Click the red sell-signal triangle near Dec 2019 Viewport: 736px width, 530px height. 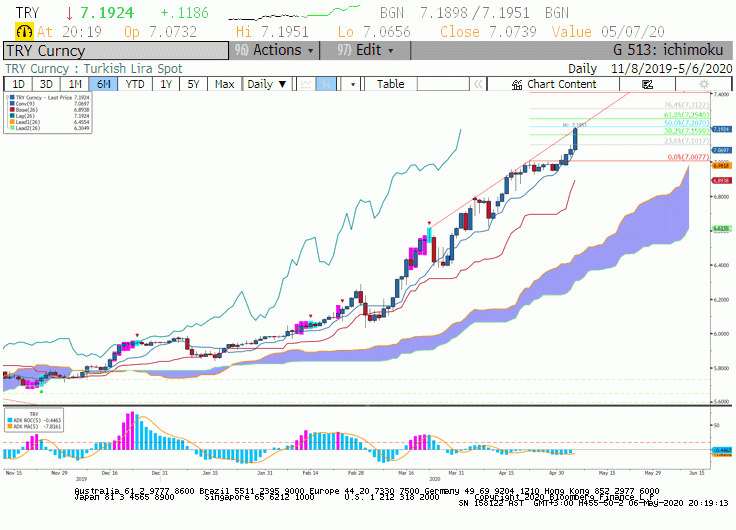tap(137, 335)
